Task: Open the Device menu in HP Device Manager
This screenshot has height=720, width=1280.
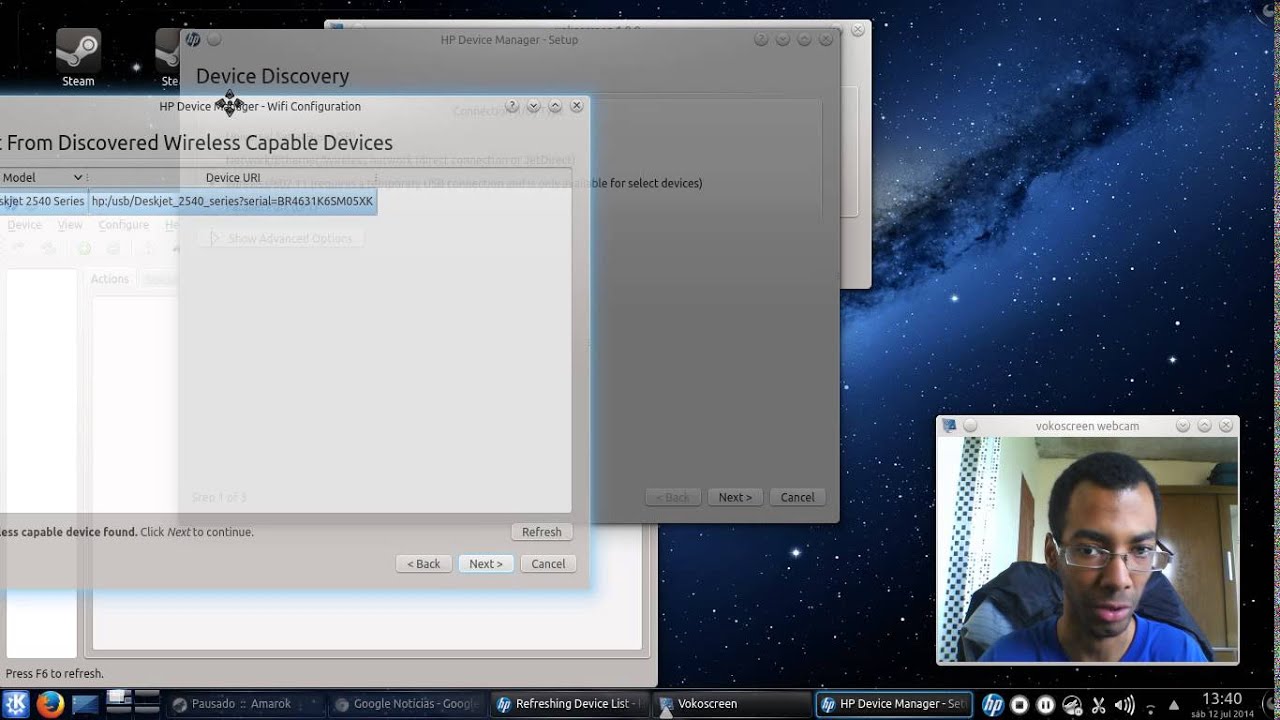Action: tap(24, 225)
